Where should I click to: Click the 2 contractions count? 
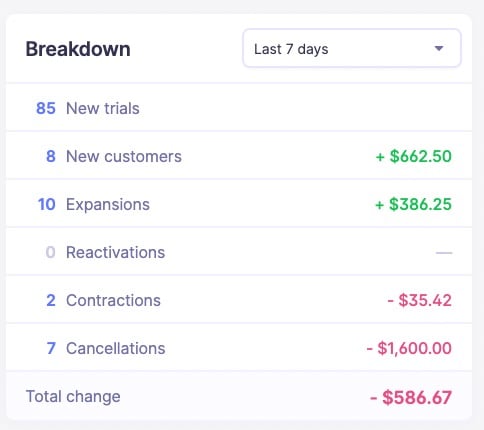coord(51,300)
